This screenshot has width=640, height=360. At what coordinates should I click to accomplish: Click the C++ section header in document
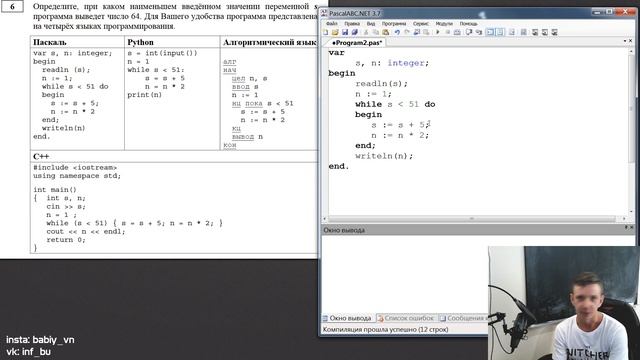pyautogui.click(x=41, y=156)
